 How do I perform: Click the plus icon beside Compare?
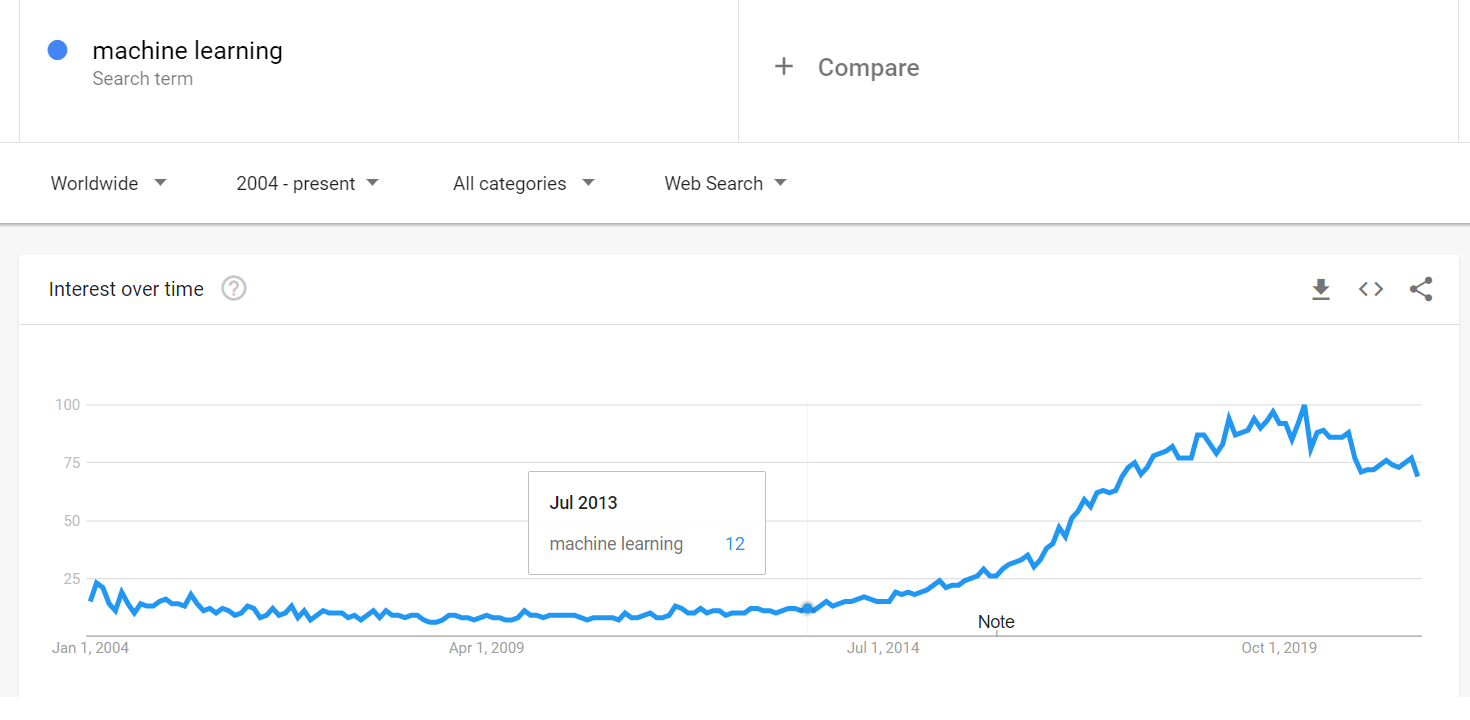pos(784,67)
